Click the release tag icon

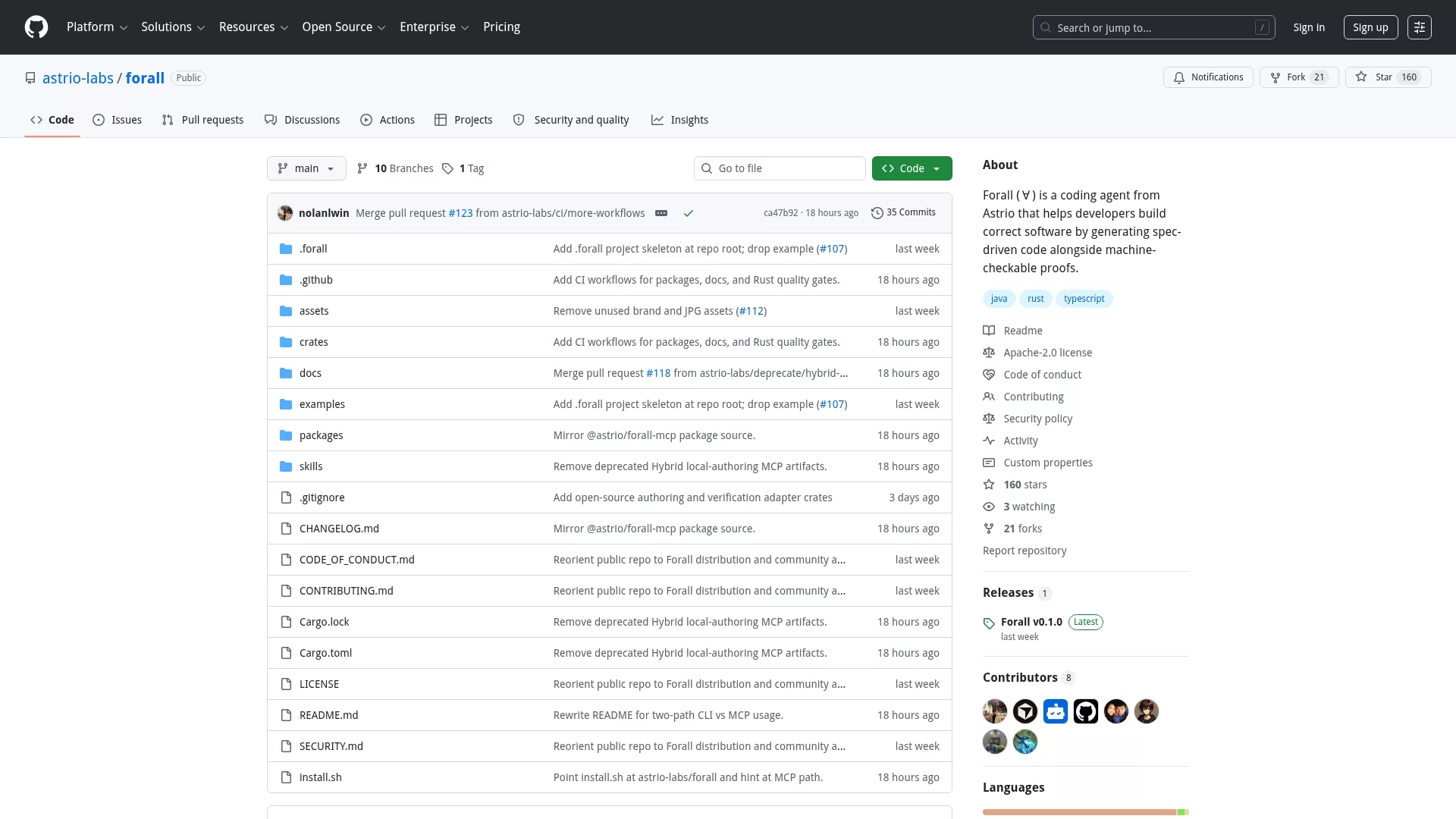989,623
